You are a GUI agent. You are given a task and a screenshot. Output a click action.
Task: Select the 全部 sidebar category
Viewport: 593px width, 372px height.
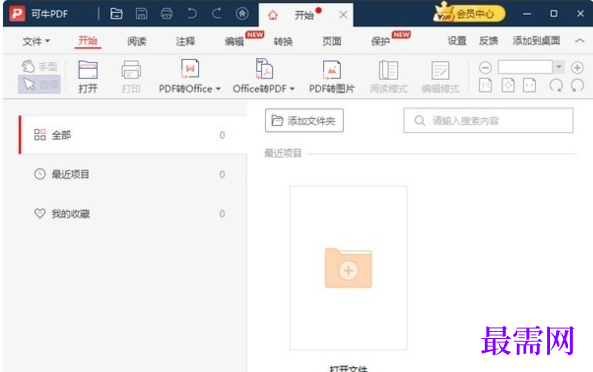133,135
